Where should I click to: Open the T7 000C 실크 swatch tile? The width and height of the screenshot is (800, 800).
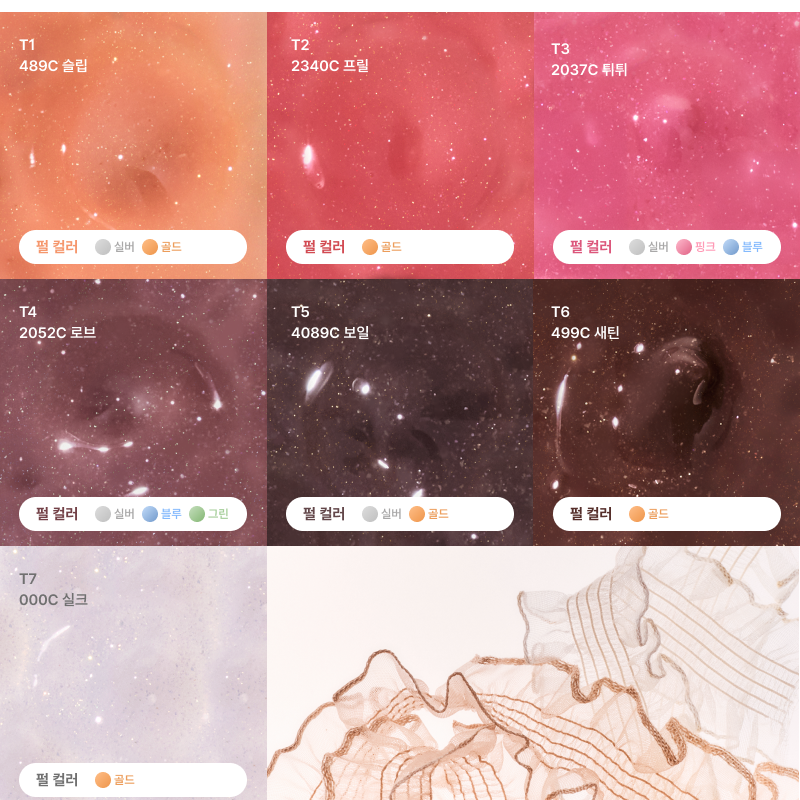[x=133, y=673]
